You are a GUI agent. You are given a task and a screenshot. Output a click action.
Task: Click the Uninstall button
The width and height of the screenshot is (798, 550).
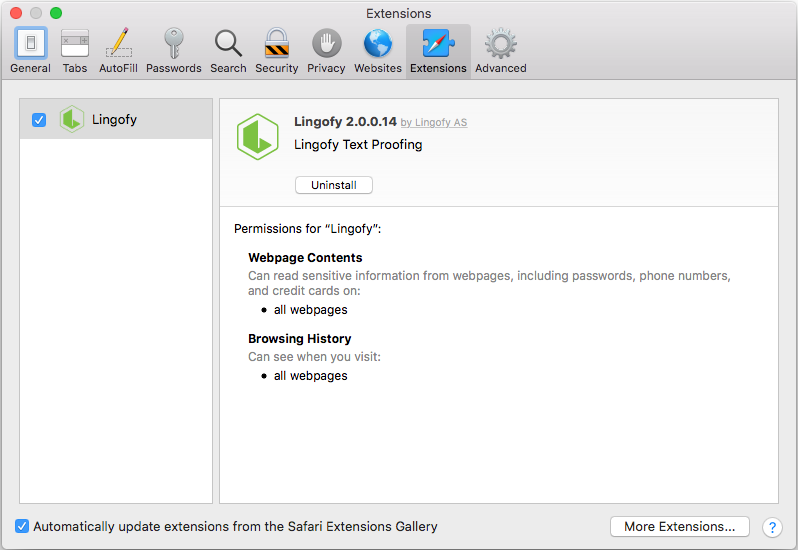[334, 185]
